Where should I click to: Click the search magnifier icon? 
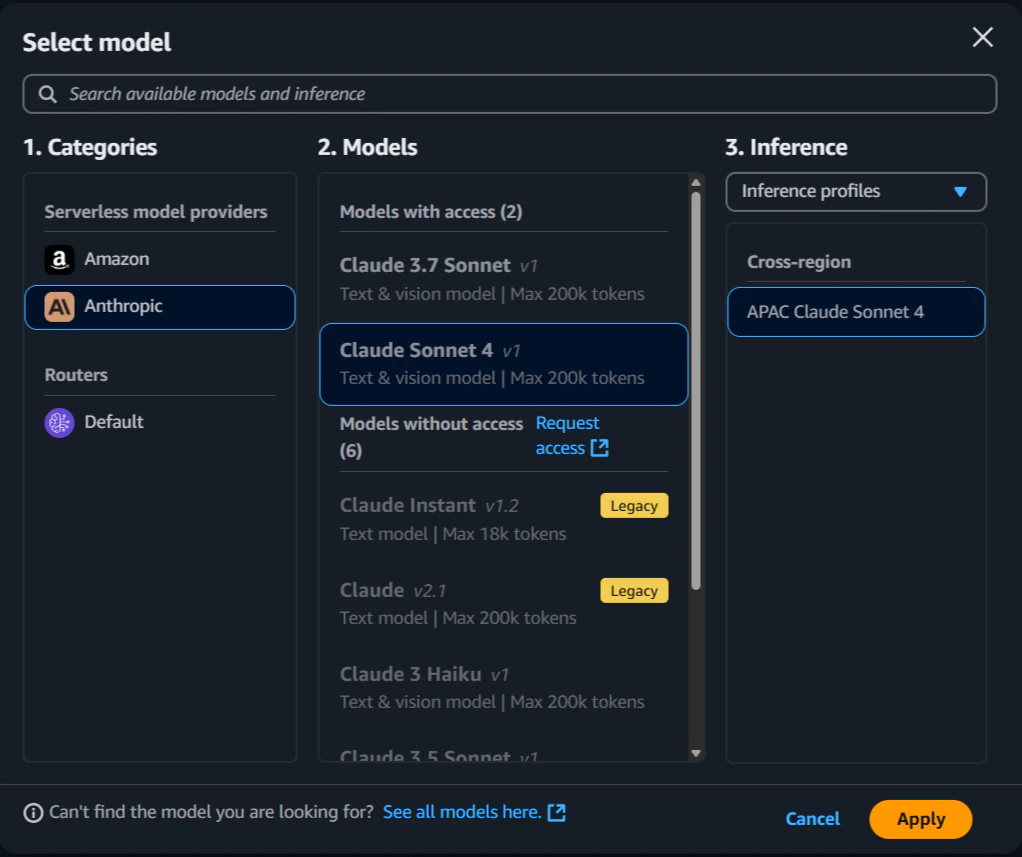click(47, 94)
